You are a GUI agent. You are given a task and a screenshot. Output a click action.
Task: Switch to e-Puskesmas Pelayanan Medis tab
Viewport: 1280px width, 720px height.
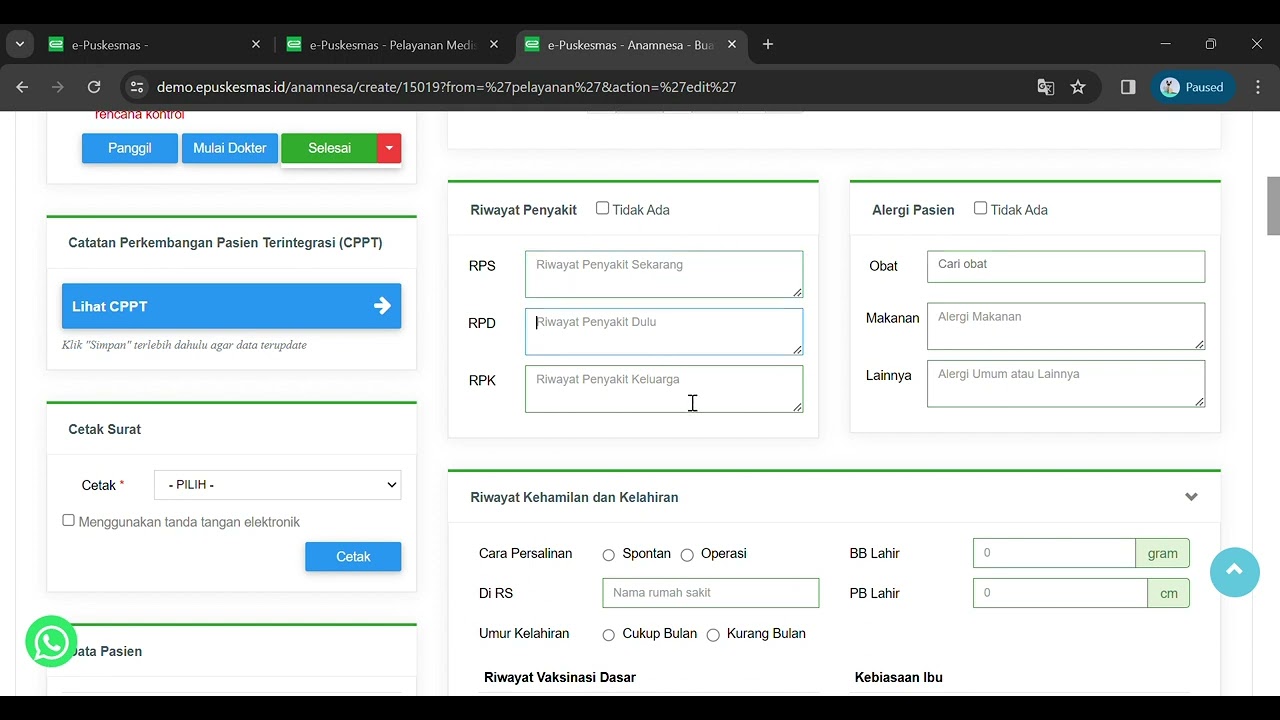(x=391, y=44)
